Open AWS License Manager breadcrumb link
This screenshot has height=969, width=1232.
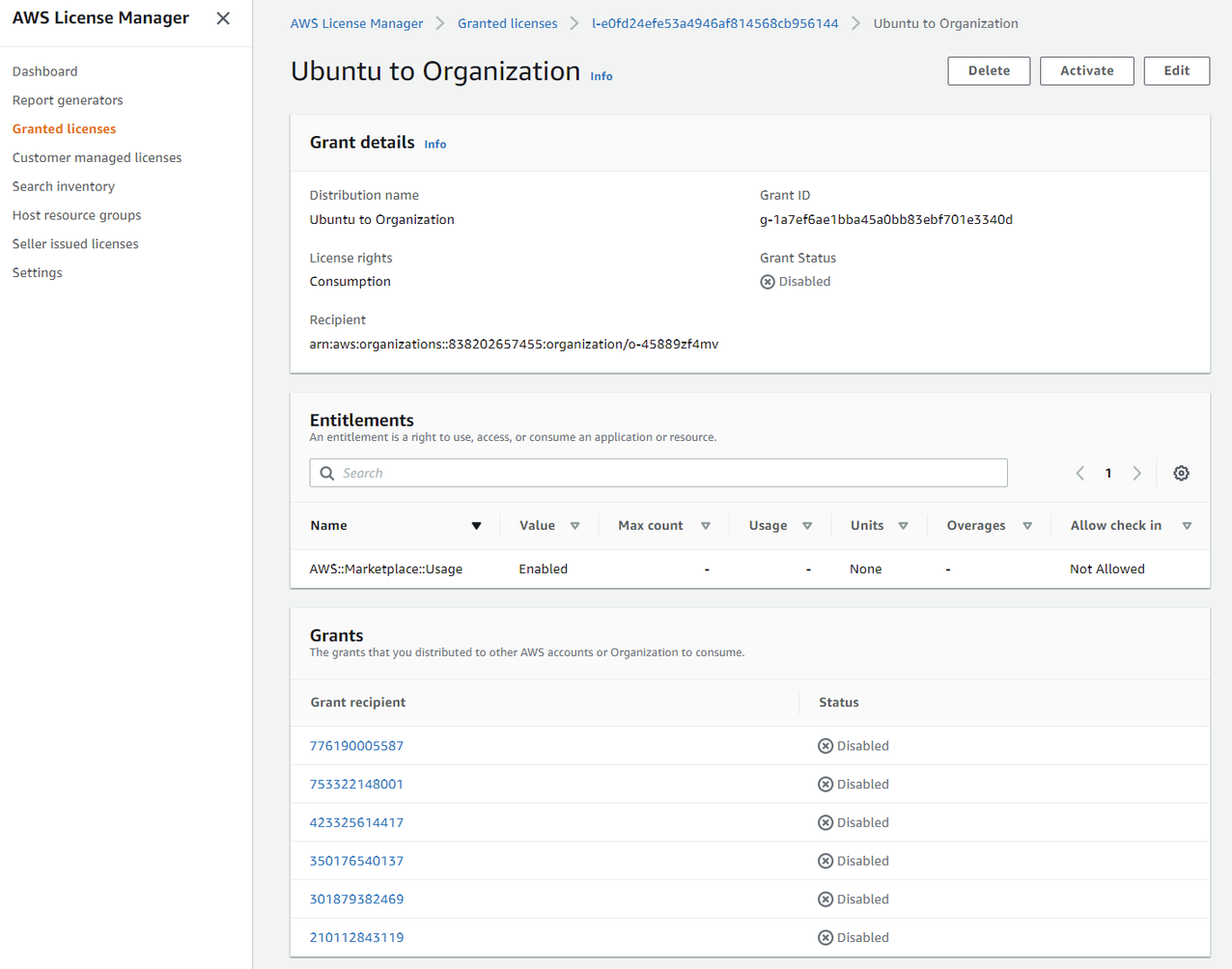[x=356, y=23]
